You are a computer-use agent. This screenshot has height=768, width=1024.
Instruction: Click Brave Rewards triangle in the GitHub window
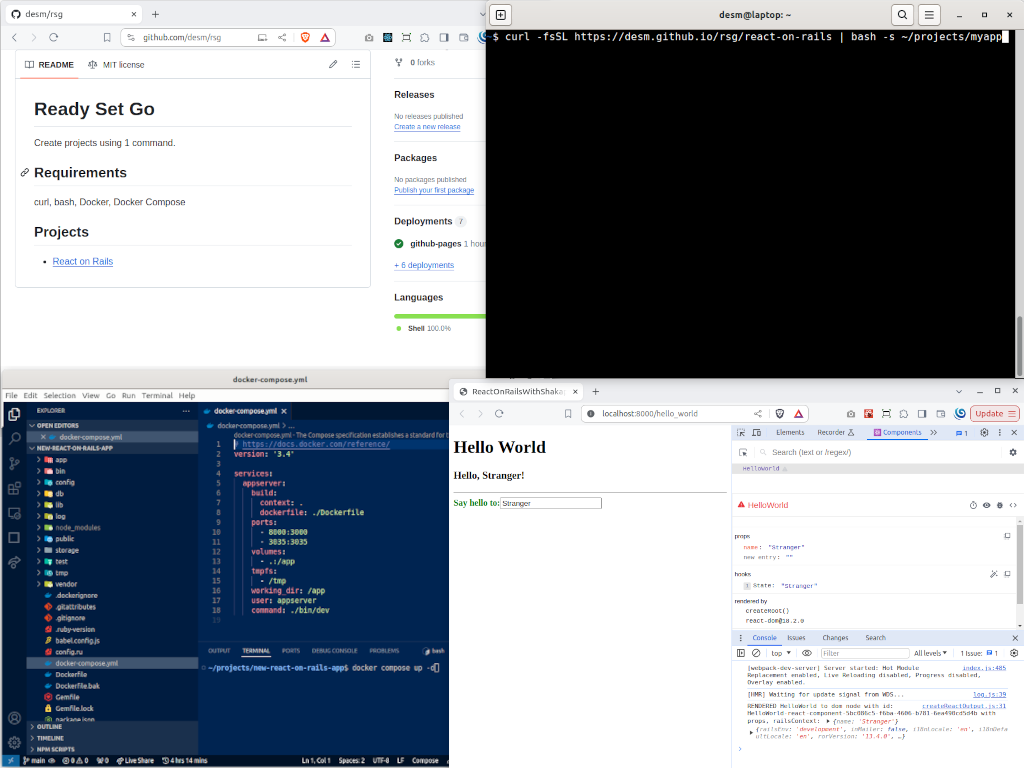pos(325,37)
